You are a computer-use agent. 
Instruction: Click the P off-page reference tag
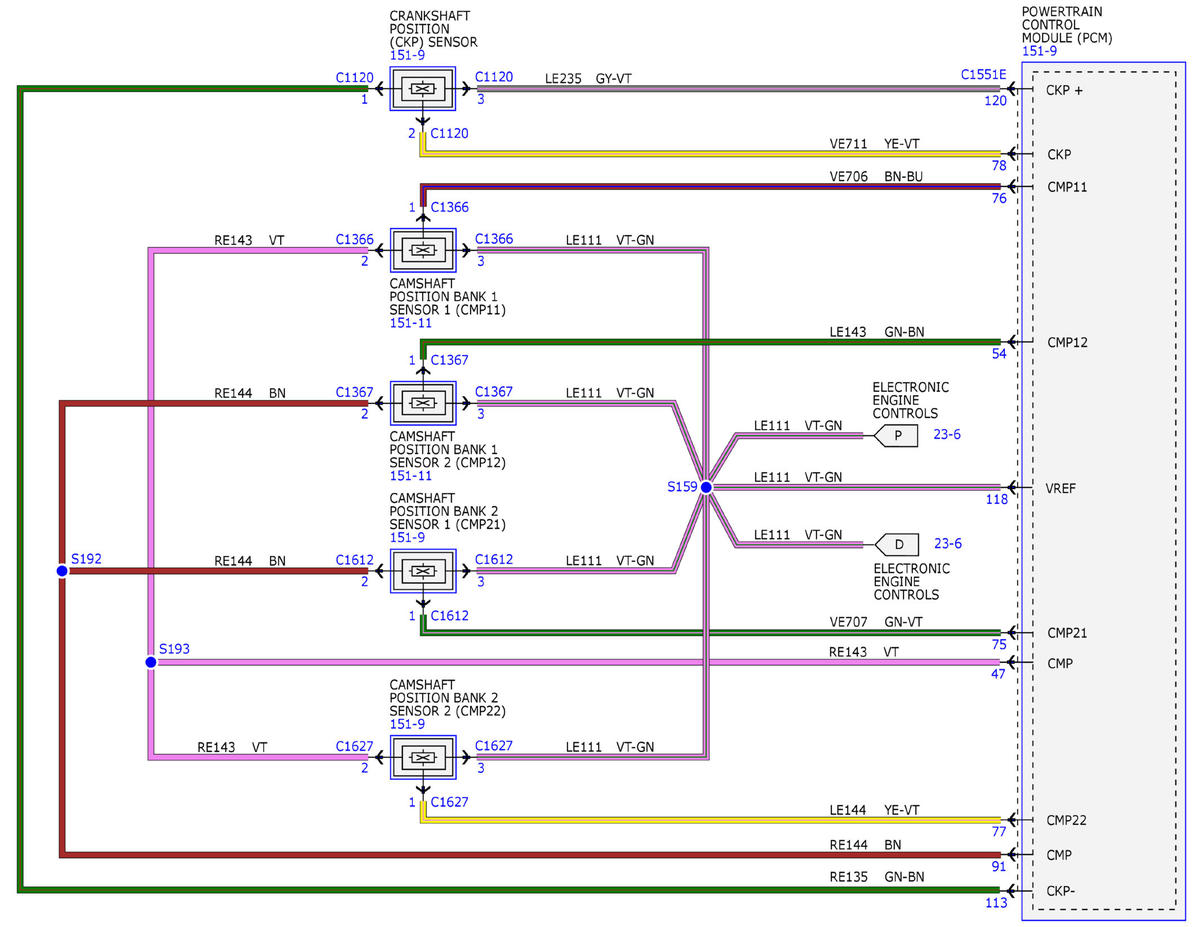pyautogui.click(x=895, y=435)
